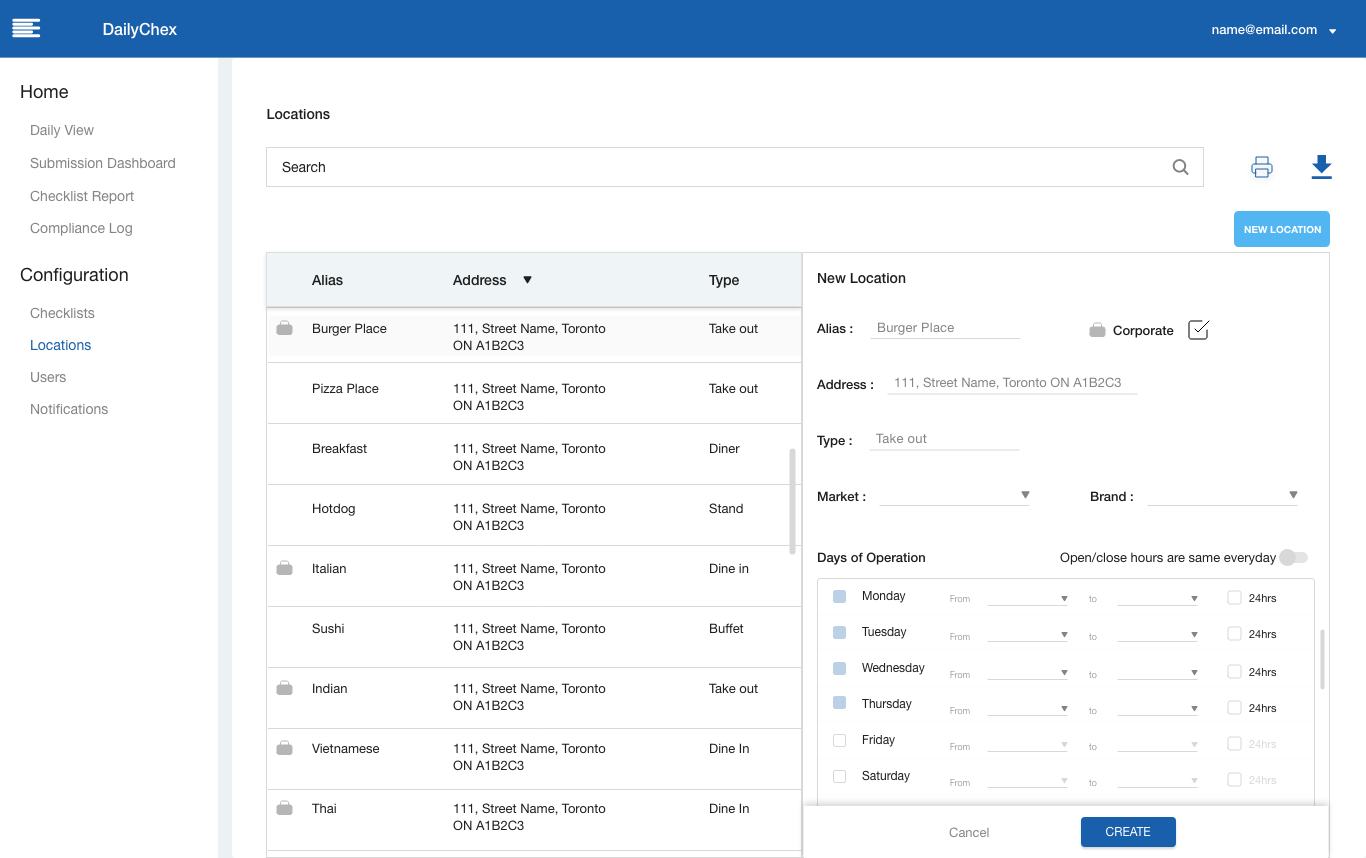The height and width of the screenshot is (858, 1366).
Task: Focus the Search input field
Action: tap(734, 167)
